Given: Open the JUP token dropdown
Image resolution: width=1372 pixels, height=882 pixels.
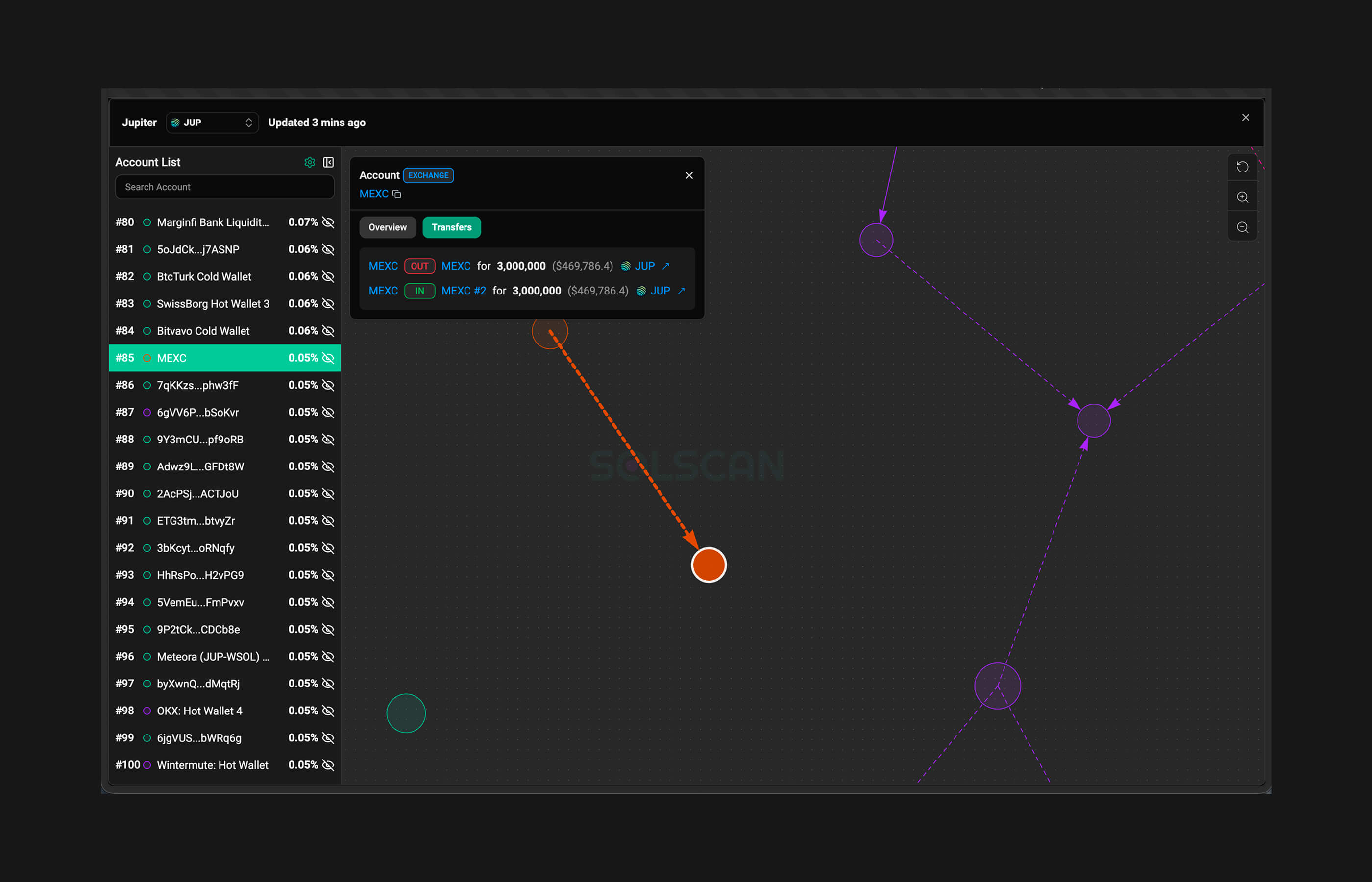Looking at the screenshot, I should pos(212,122).
